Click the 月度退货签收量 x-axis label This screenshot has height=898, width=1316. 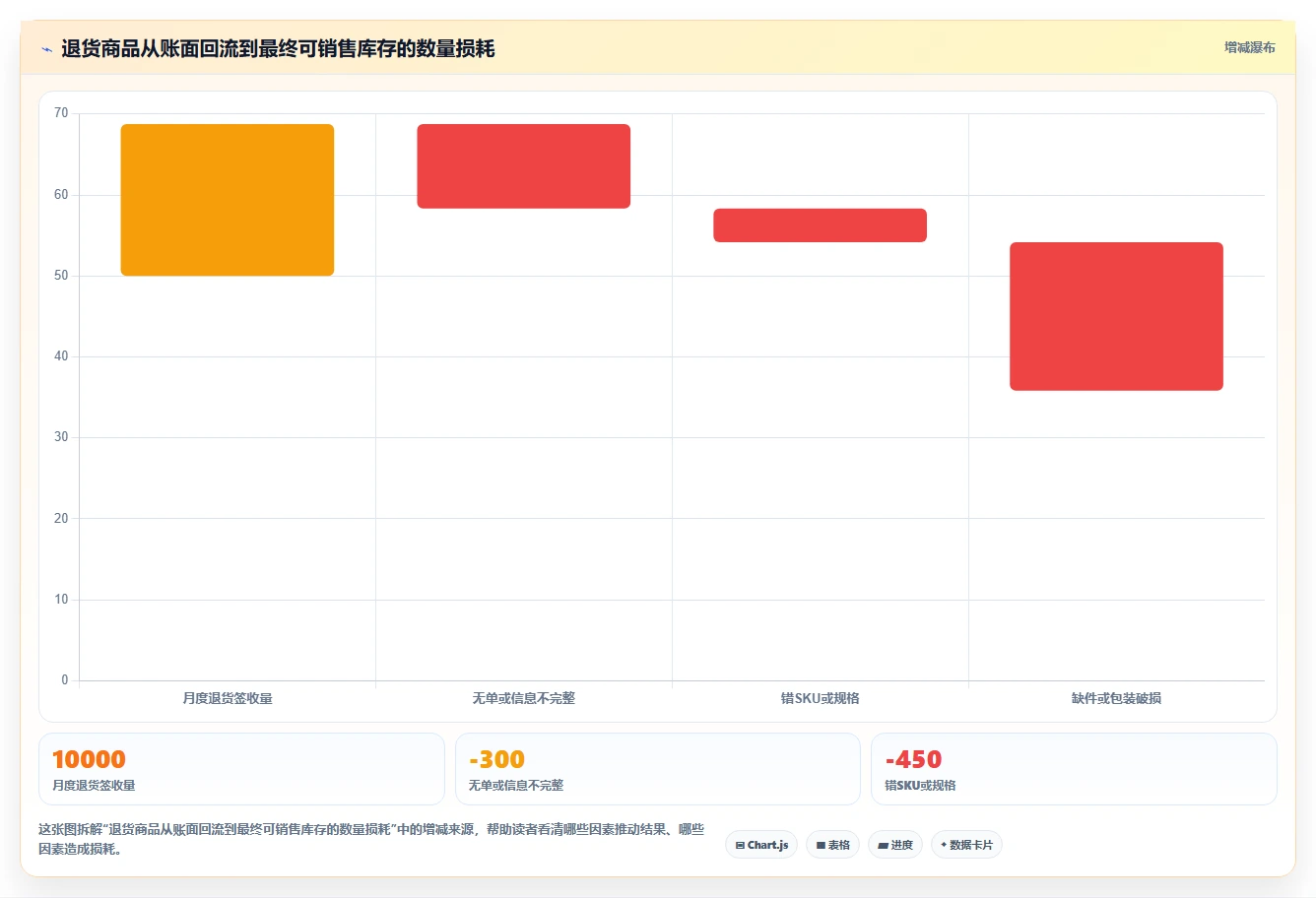click(x=228, y=698)
